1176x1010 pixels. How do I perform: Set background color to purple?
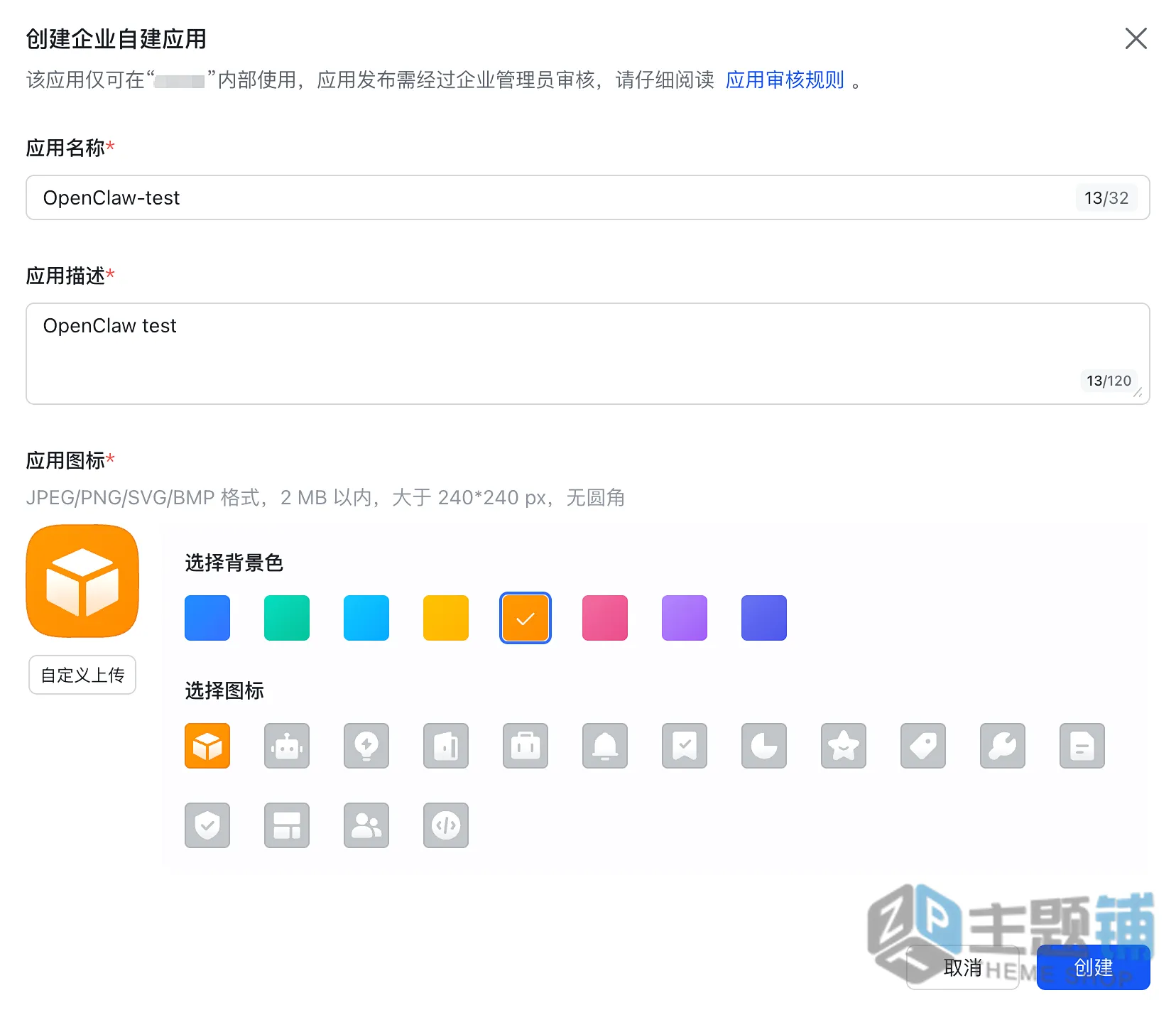[x=685, y=618]
